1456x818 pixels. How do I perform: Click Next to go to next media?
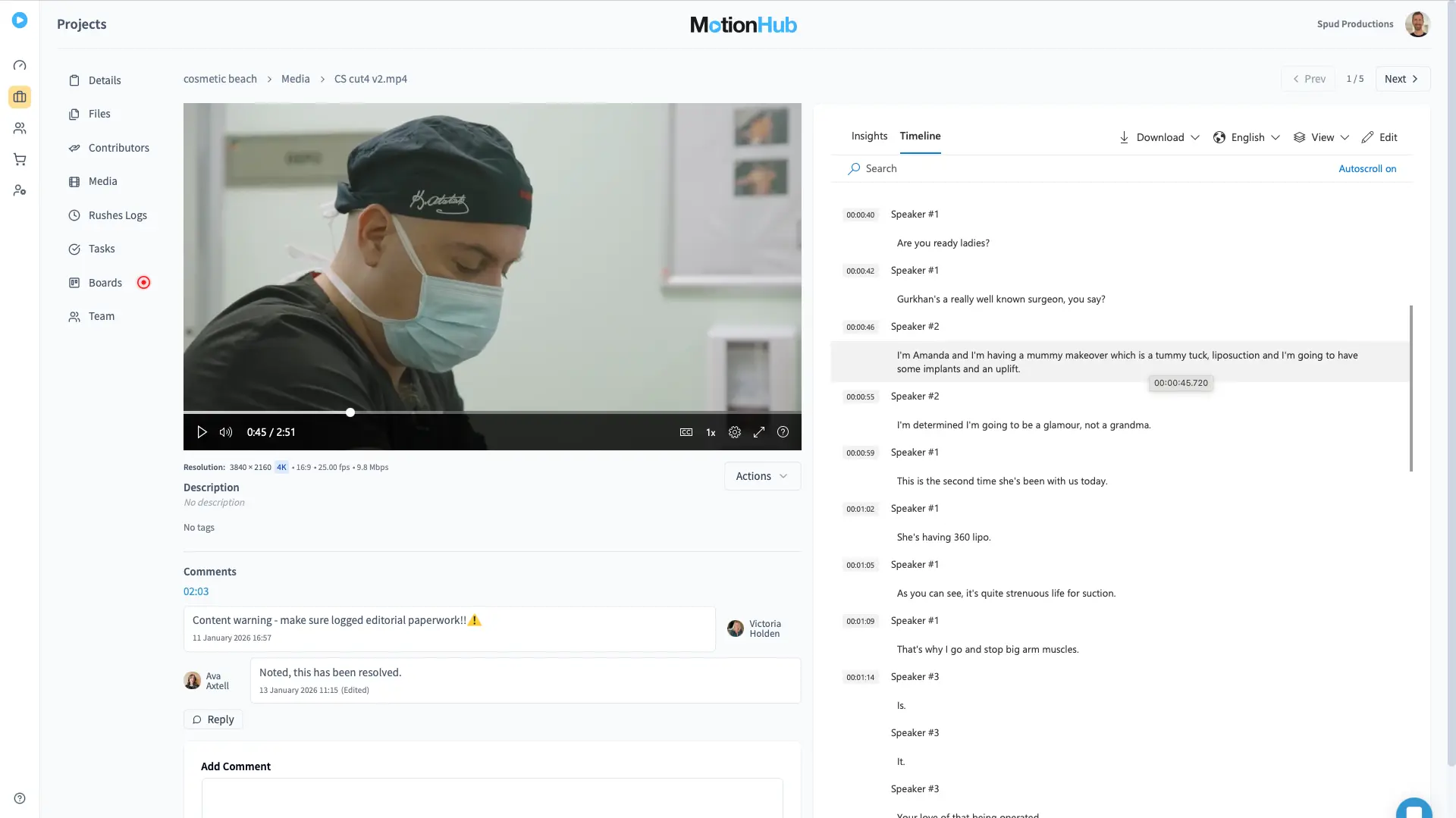[1401, 79]
